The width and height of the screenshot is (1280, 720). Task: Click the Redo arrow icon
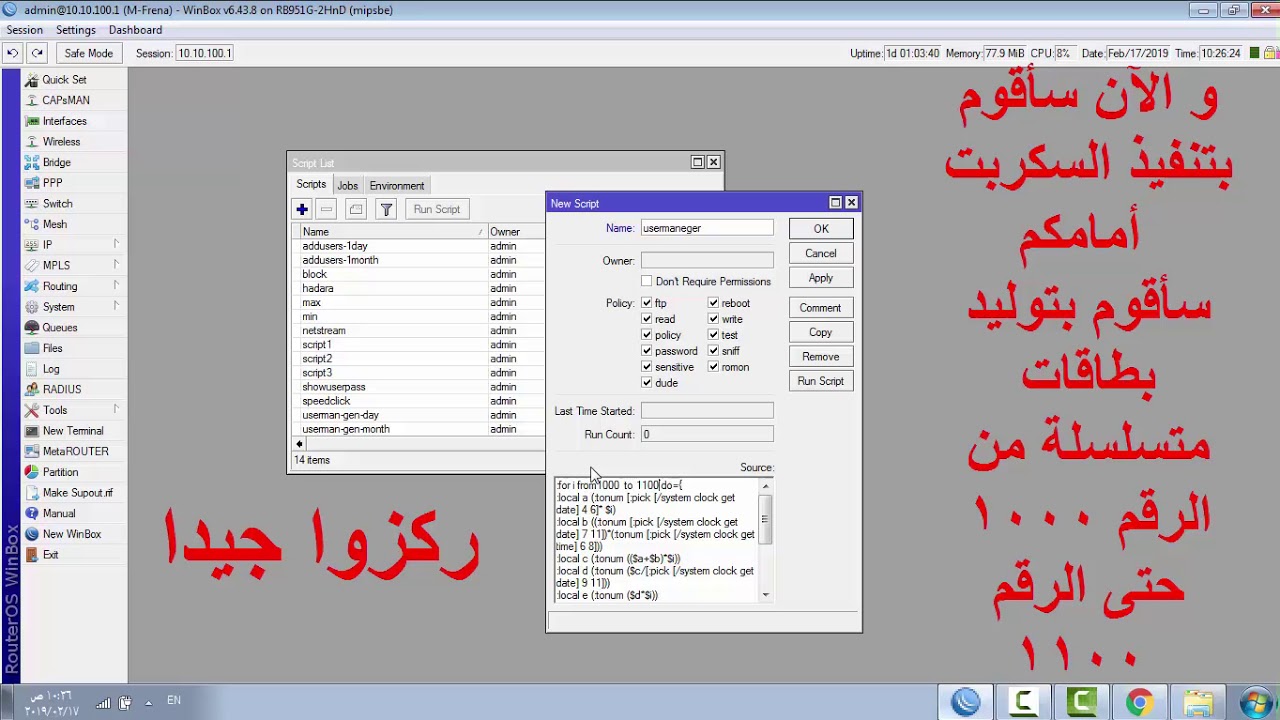click(x=37, y=53)
